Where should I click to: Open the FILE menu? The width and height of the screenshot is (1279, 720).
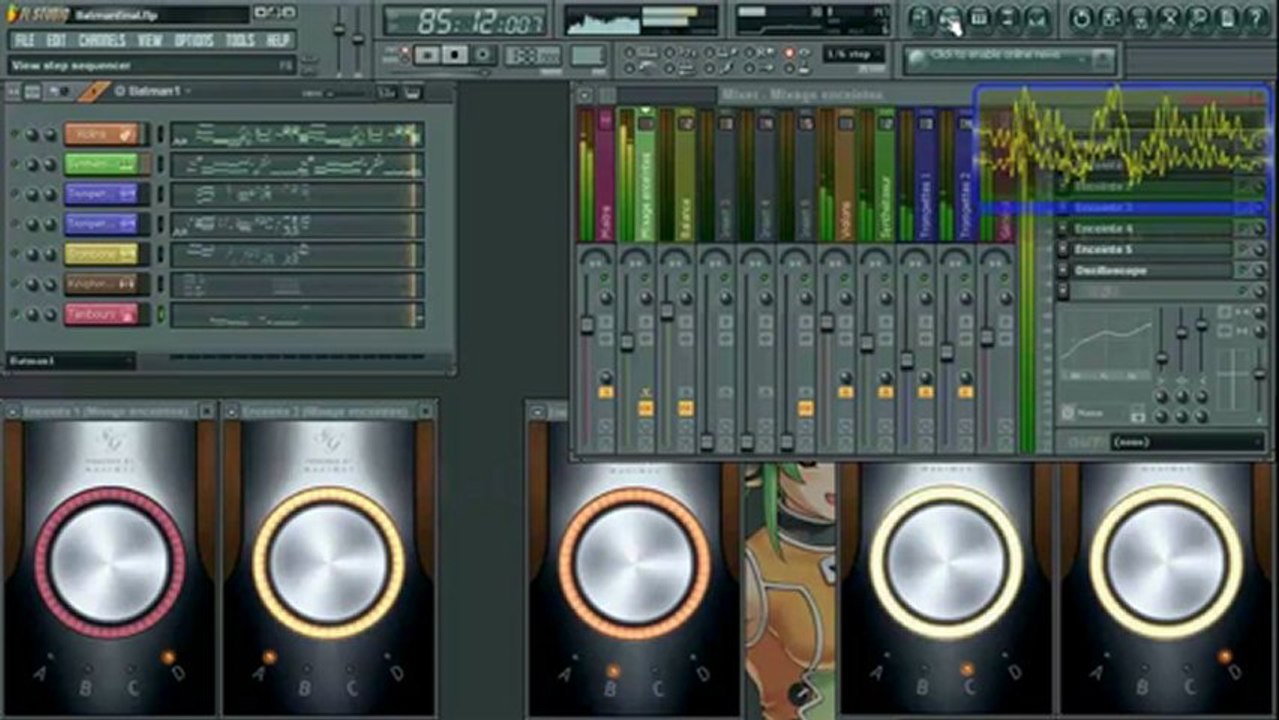24,40
